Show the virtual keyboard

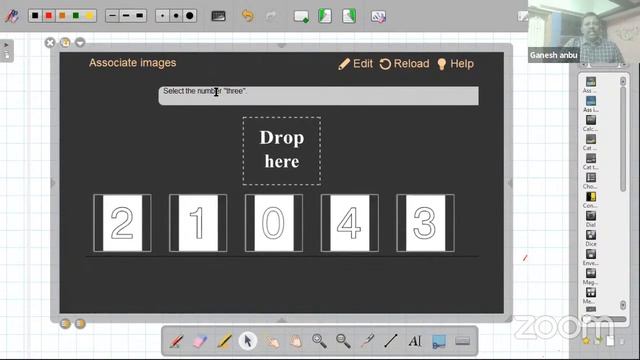[x=462, y=341]
